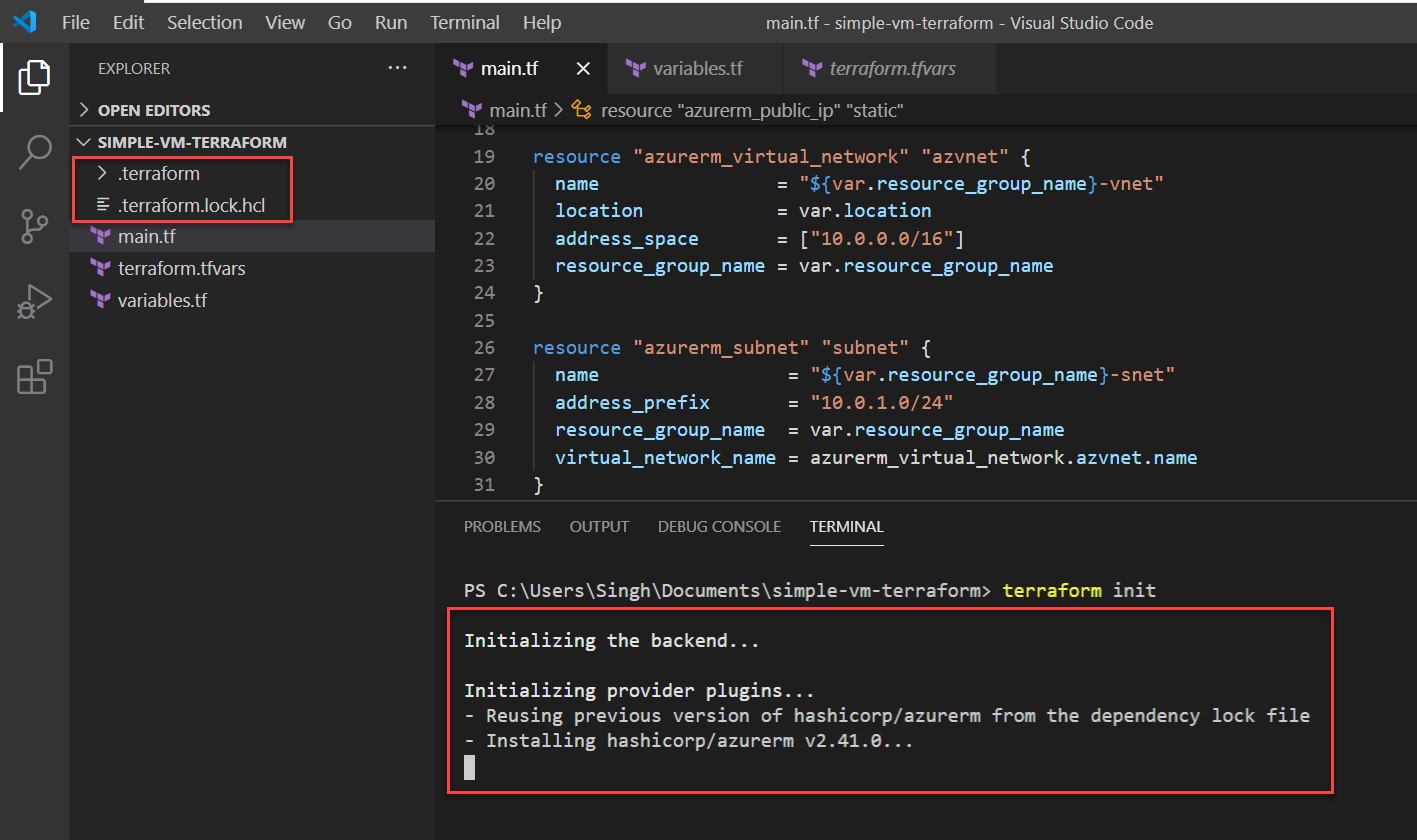This screenshot has height=840, width=1417.
Task: Open the Terminal menu
Action: coord(465,22)
